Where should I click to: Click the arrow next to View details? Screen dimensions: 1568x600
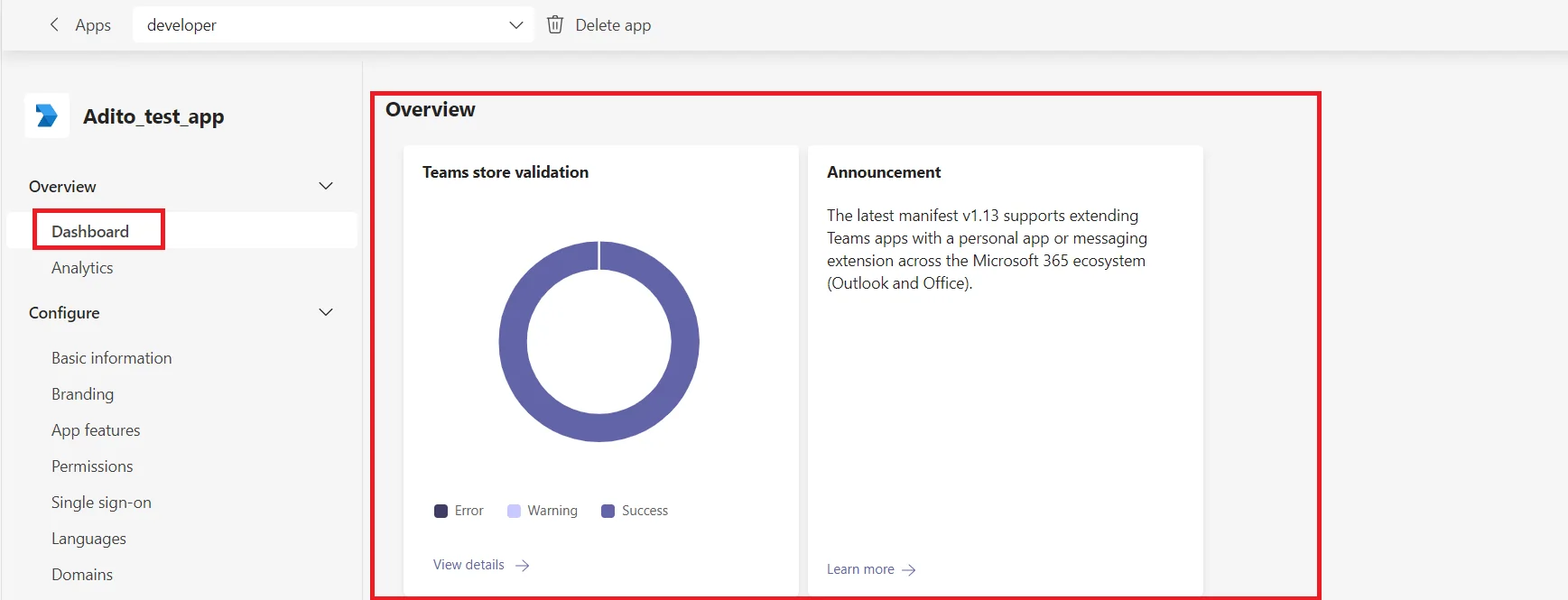tap(523, 566)
